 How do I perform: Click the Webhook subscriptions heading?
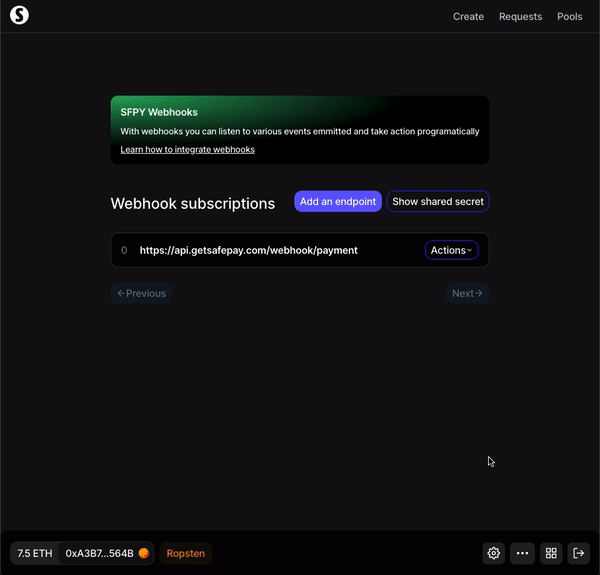click(193, 204)
